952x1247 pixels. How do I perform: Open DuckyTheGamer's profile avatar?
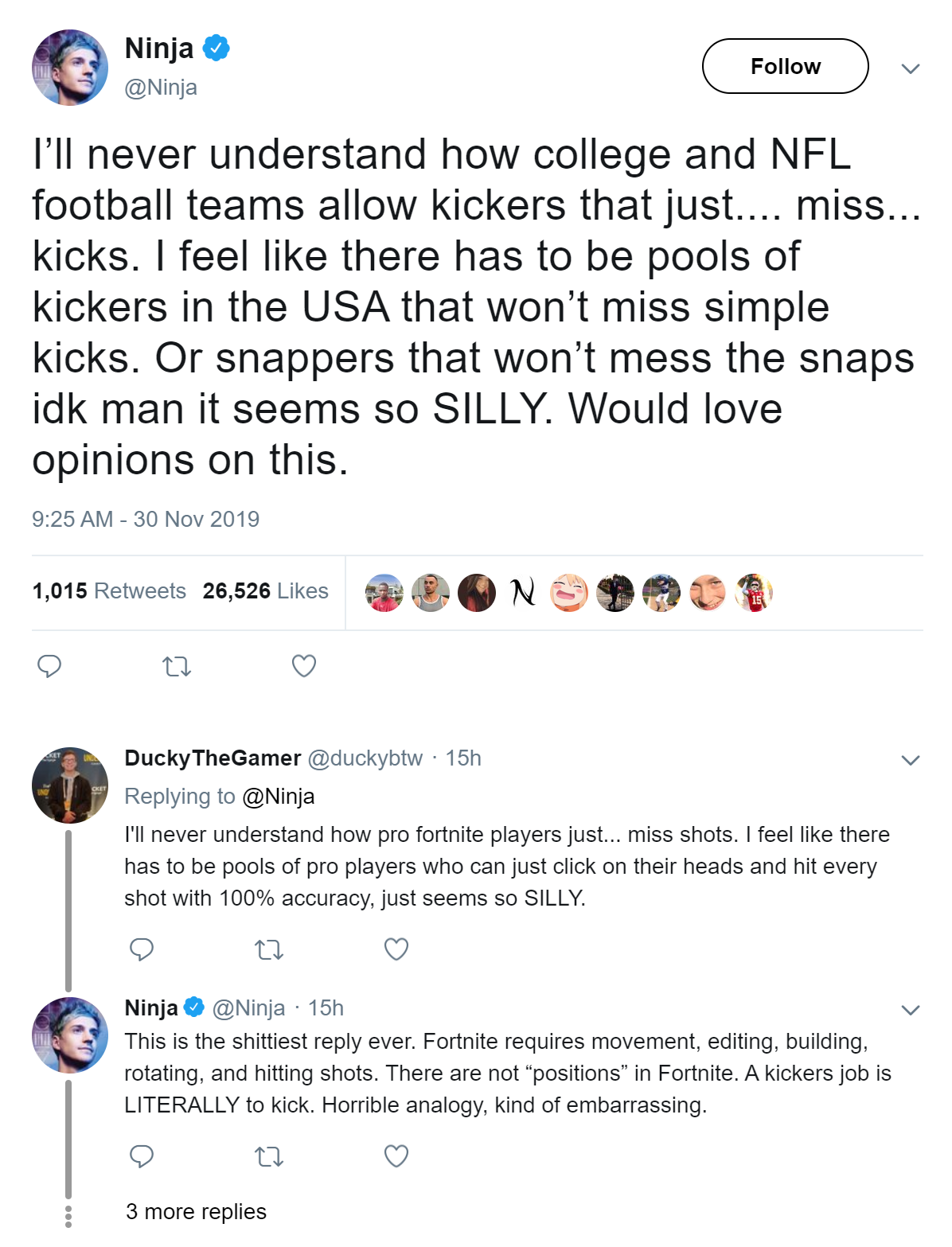click(x=70, y=785)
